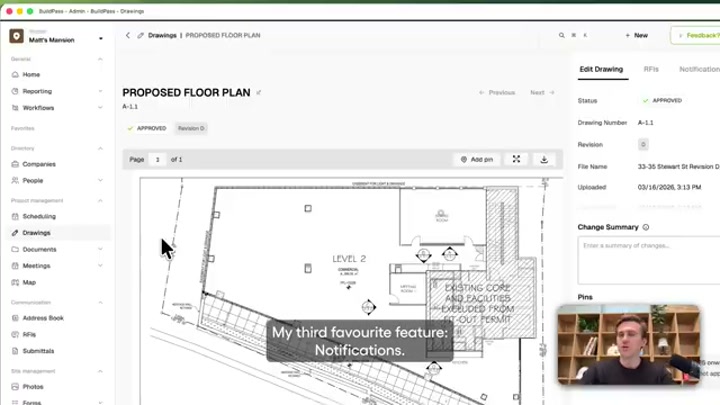Expand the People submenu chevron

pos(100,180)
